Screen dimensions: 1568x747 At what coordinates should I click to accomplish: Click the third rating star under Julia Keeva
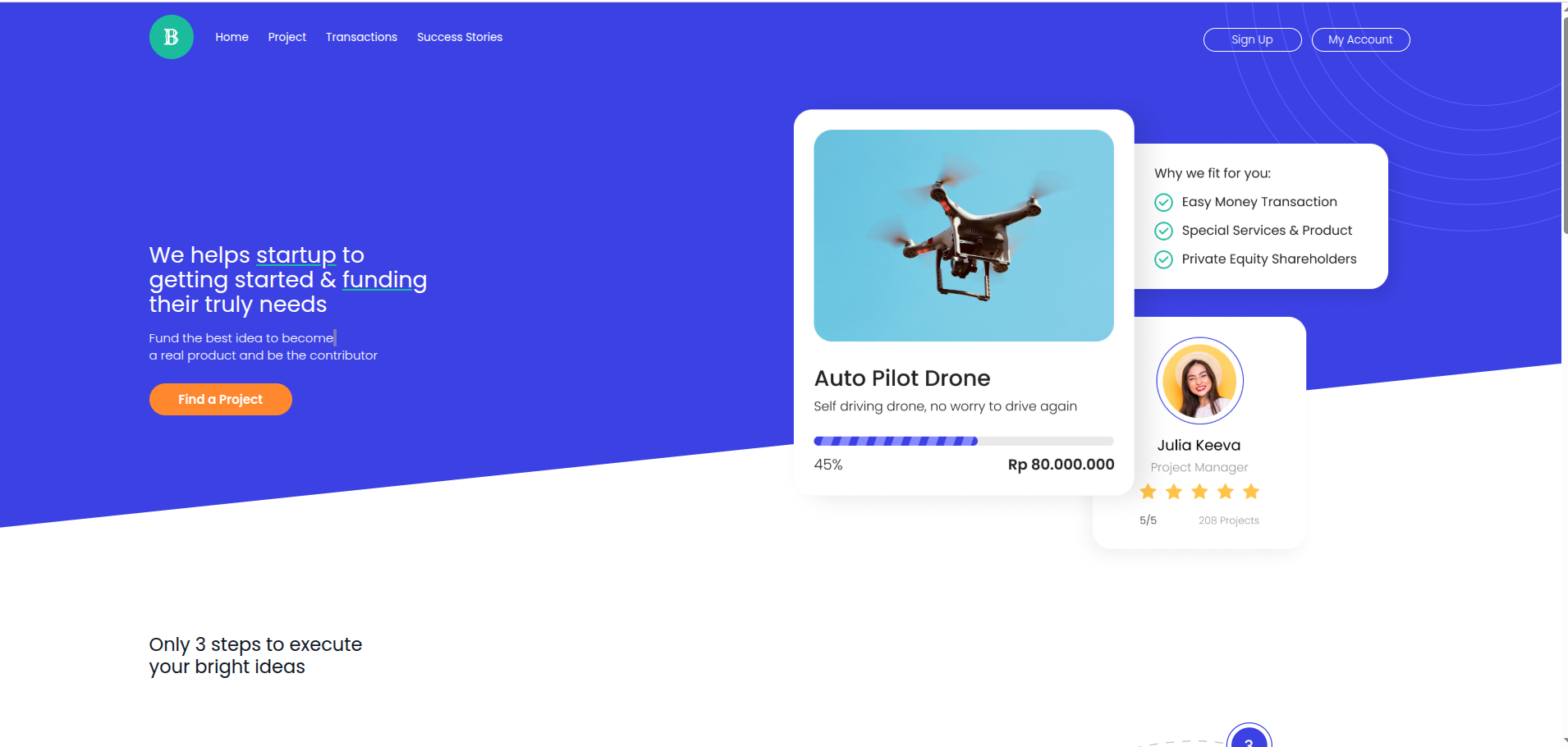[1199, 492]
